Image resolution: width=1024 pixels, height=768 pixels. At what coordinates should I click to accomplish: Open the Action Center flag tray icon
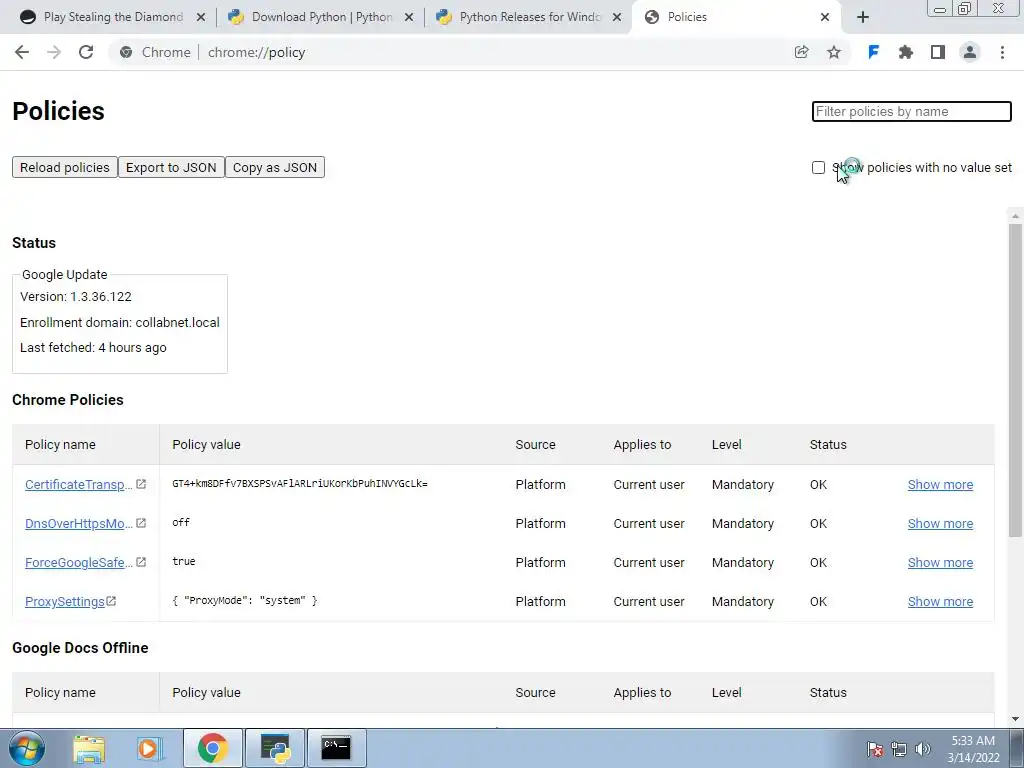(874, 749)
